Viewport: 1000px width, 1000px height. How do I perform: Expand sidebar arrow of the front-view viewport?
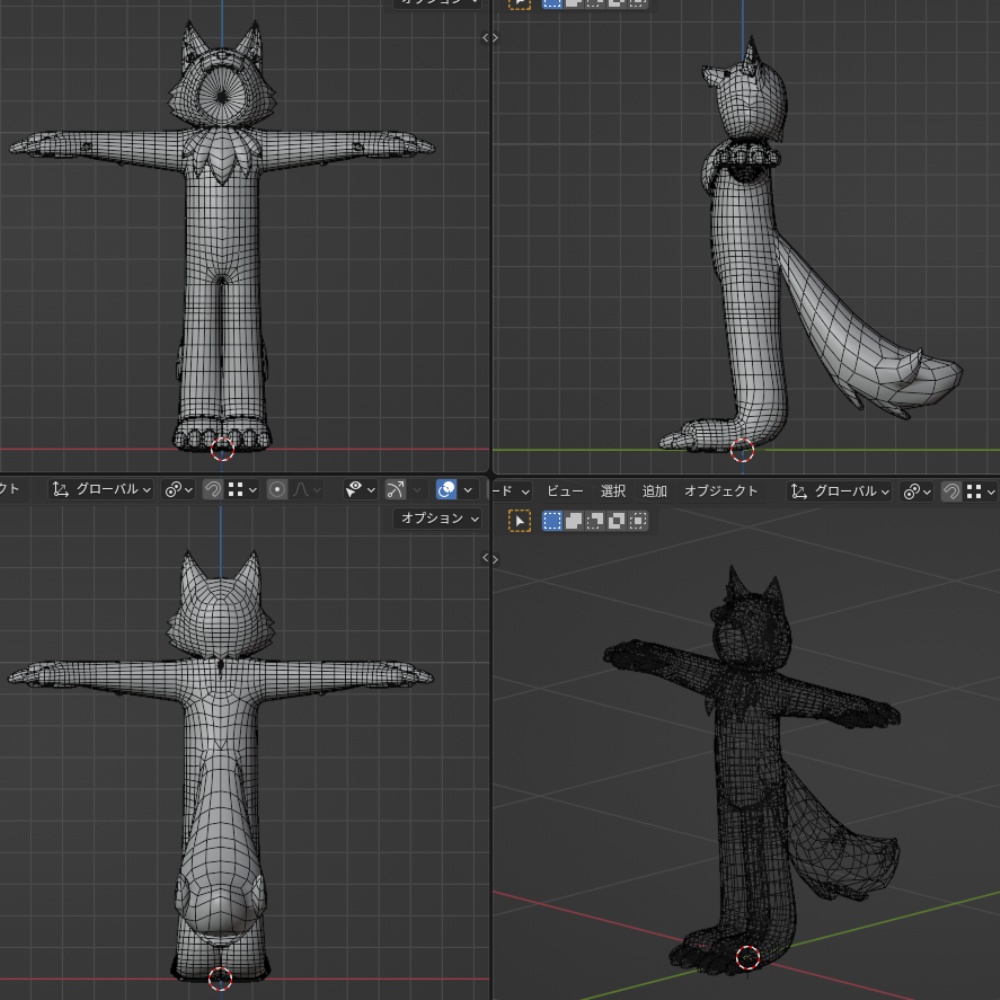pyautogui.click(x=485, y=38)
